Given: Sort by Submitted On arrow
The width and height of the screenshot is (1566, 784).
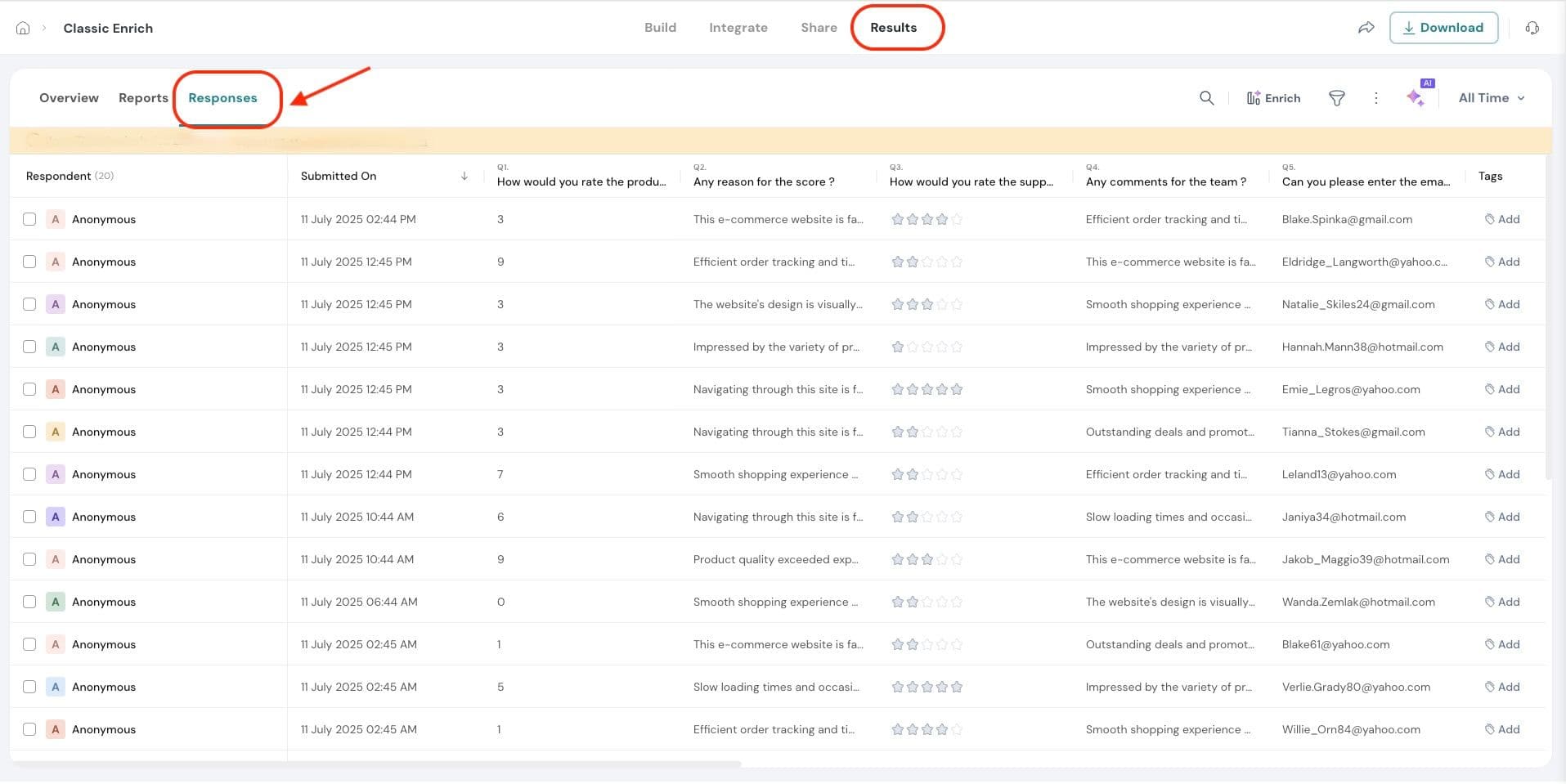Looking at the screenshot, I should coord(464,176).
